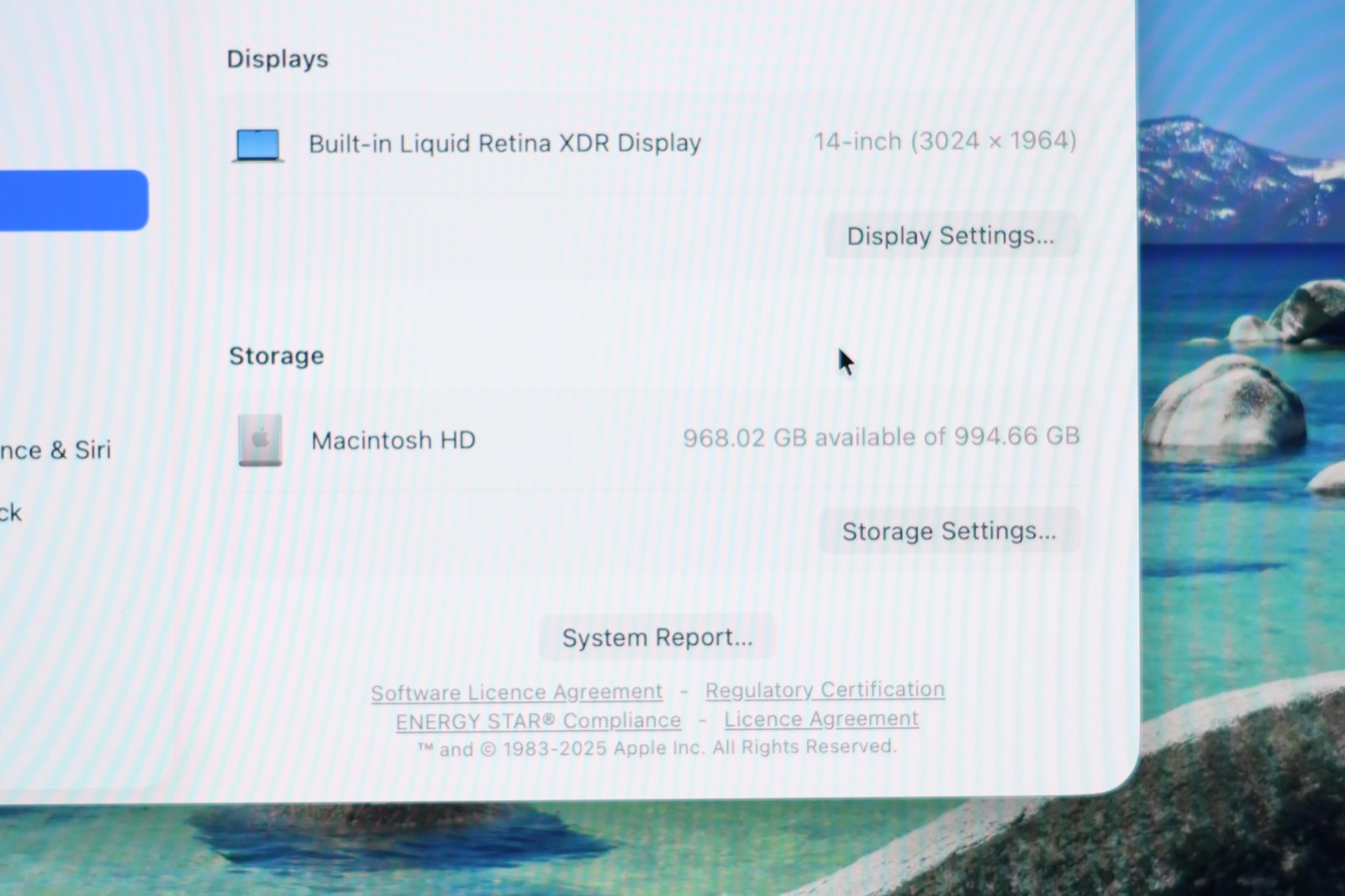This screenshot has height=896, width=1345.
Task: Click the 14-inch display resolution text
Action: [x=945, y=141]
